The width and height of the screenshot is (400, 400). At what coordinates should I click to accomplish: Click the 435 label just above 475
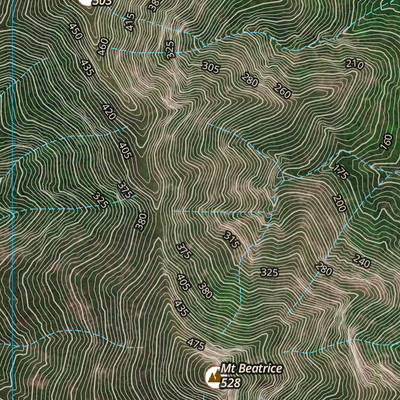(x=182, y=308)
